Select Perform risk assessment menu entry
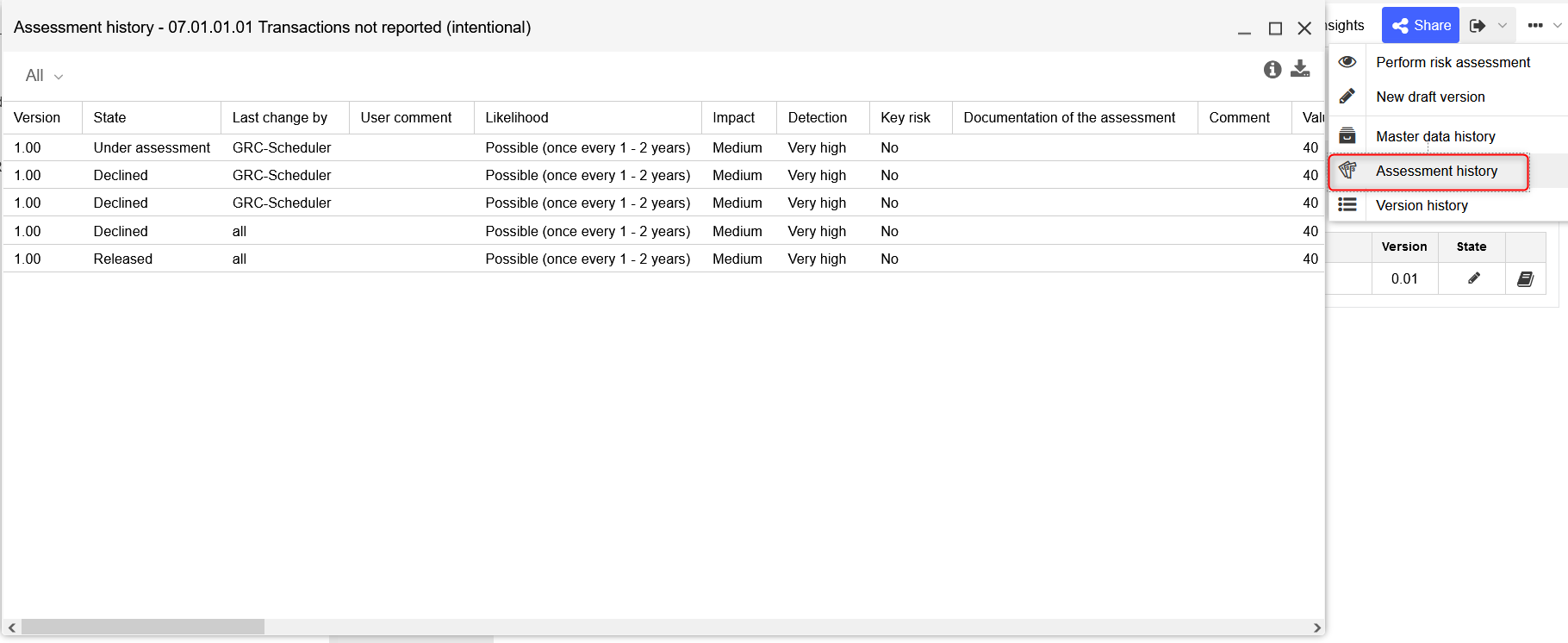Image resolution: width=1568 pixels, height=643 pixels. (1453, 62)
